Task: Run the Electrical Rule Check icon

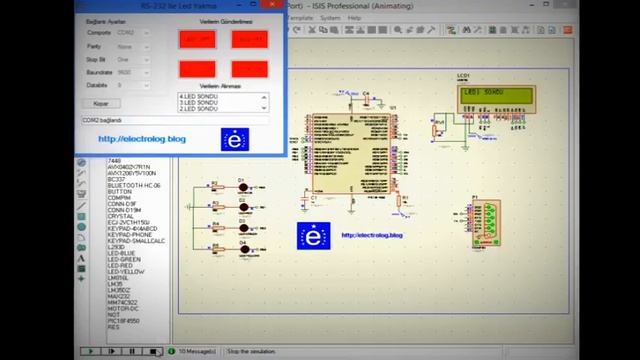Action: click(x=552, y=30)
